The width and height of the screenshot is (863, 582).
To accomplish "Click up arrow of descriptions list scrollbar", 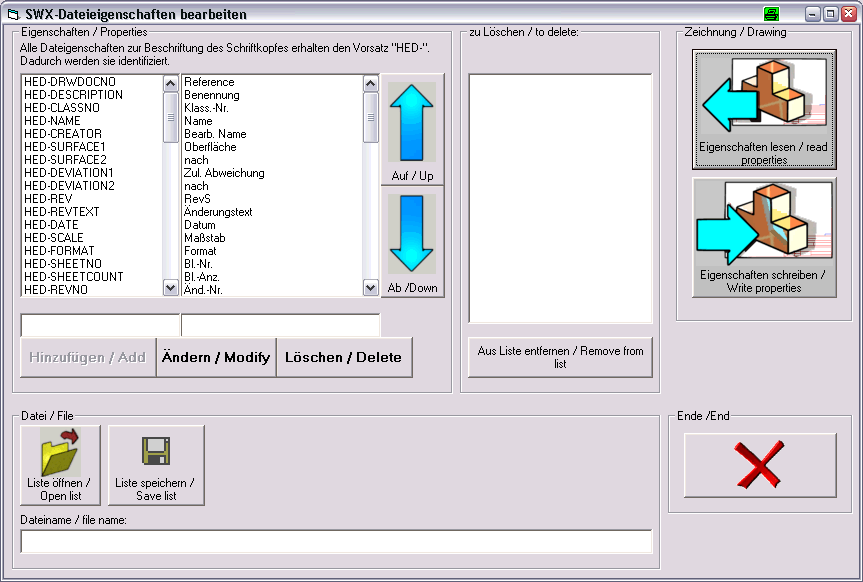I will click(371, 84).
